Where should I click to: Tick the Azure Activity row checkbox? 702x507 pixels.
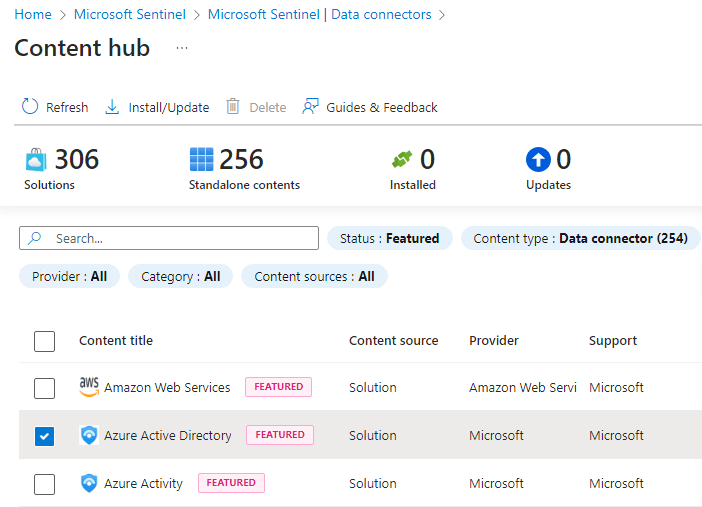[x=44, y=484]
